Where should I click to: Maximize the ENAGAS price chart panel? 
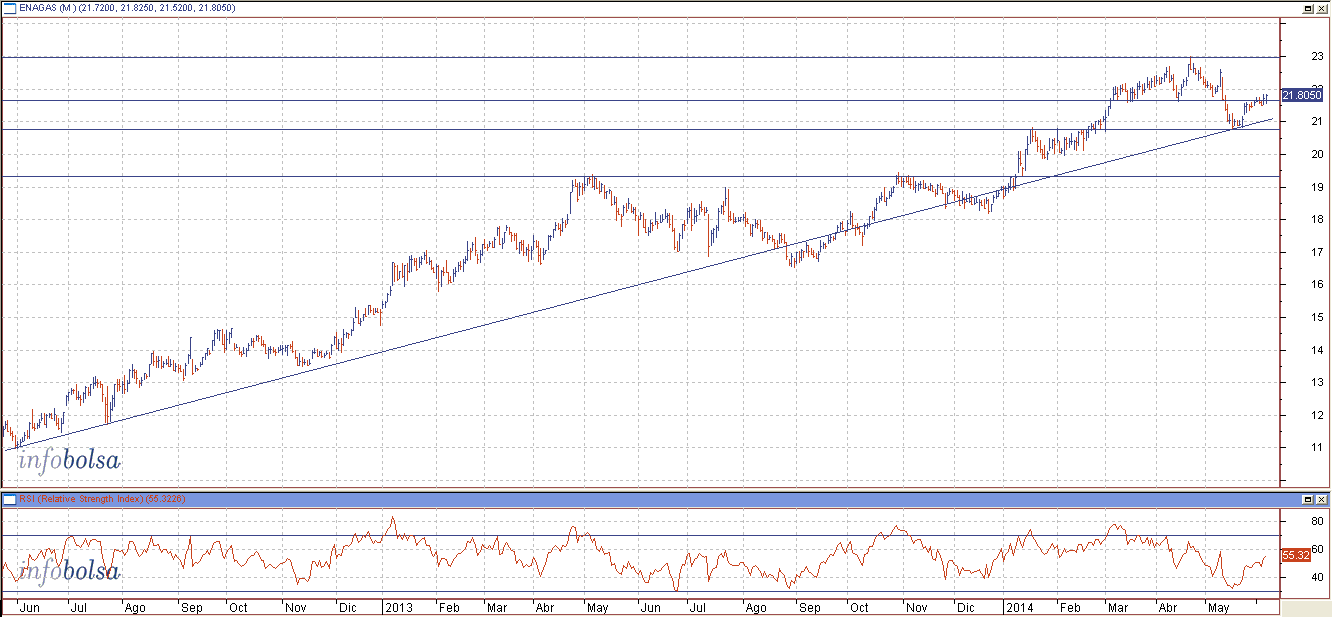pos(1307,7)
